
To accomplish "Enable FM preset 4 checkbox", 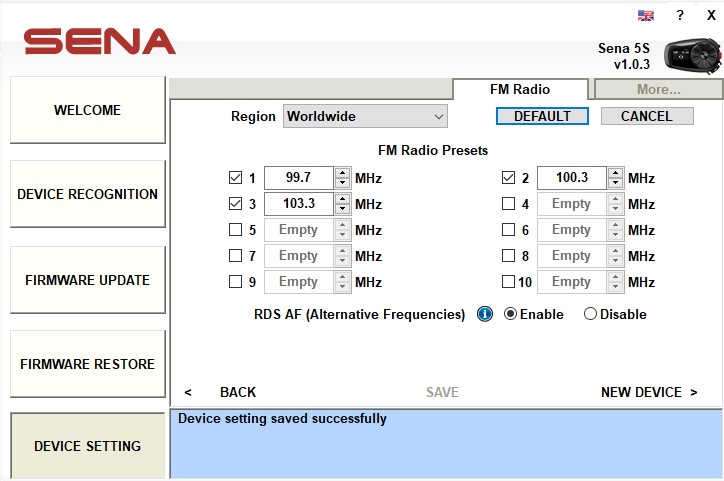I will click(x=508, y=204).
